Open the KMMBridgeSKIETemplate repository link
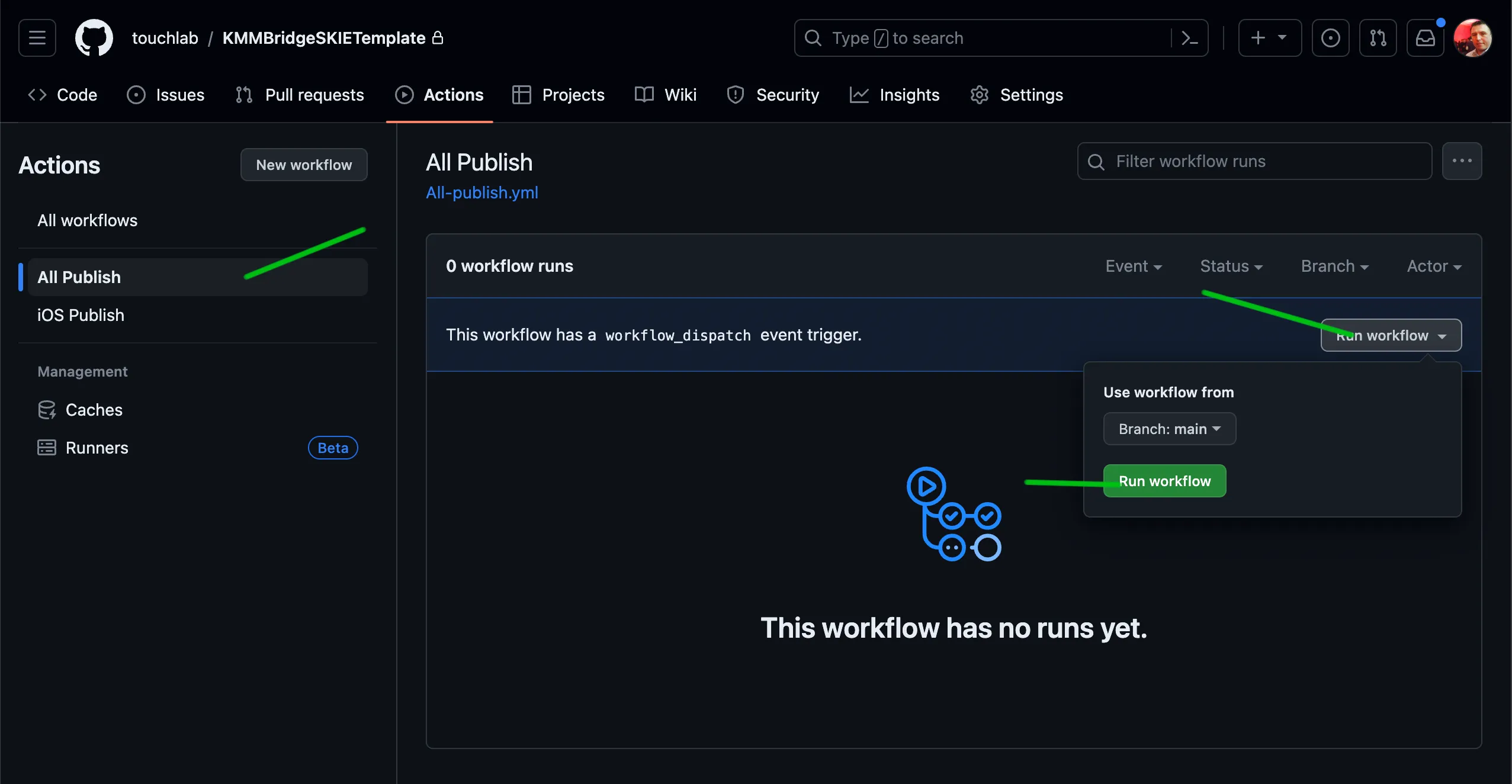The width and height of the screenshot is (1512, 784). pos(324,38)
